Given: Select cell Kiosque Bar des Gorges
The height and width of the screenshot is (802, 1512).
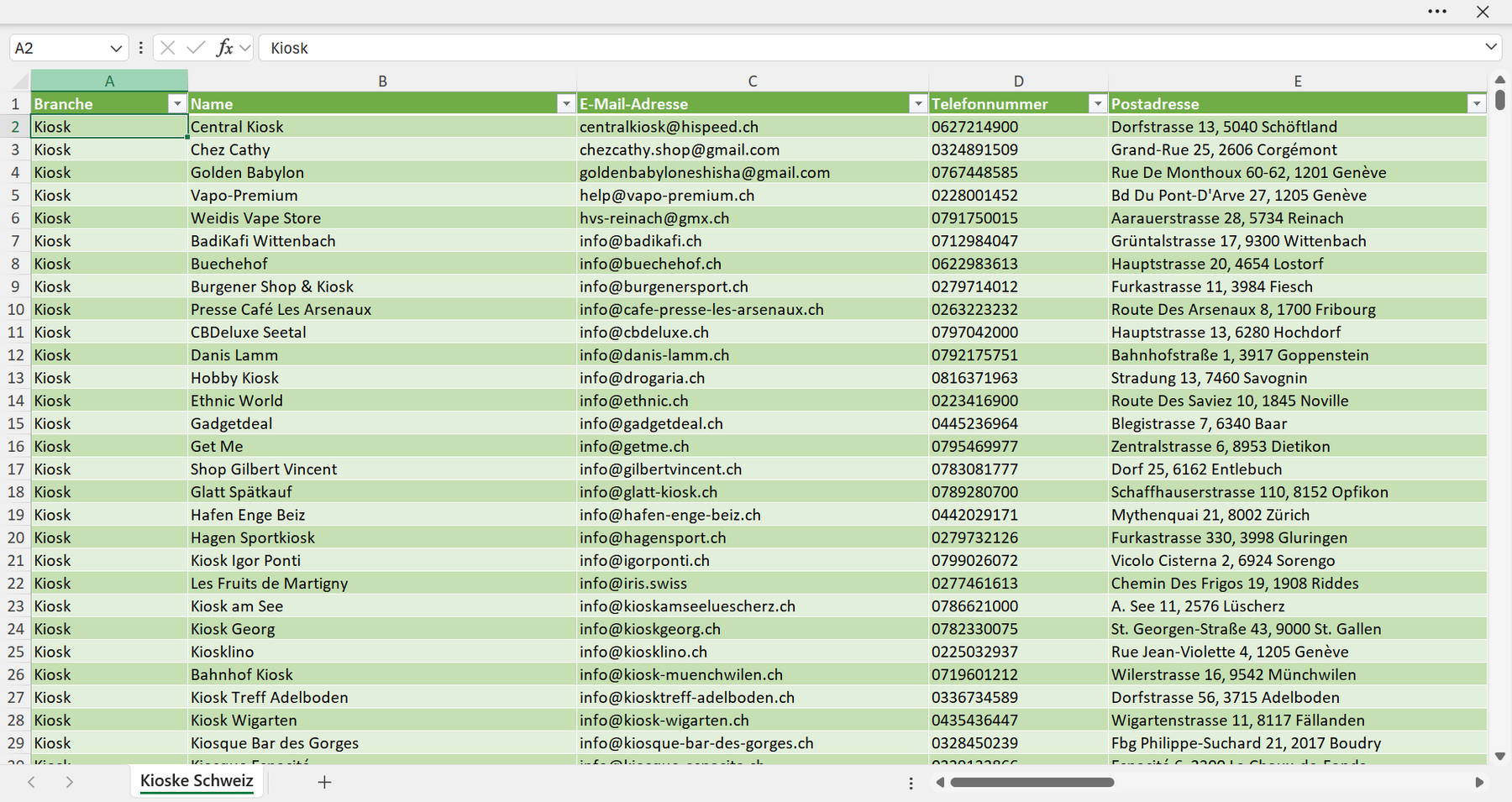Looking at the screenshot, I should pos(382,742).
